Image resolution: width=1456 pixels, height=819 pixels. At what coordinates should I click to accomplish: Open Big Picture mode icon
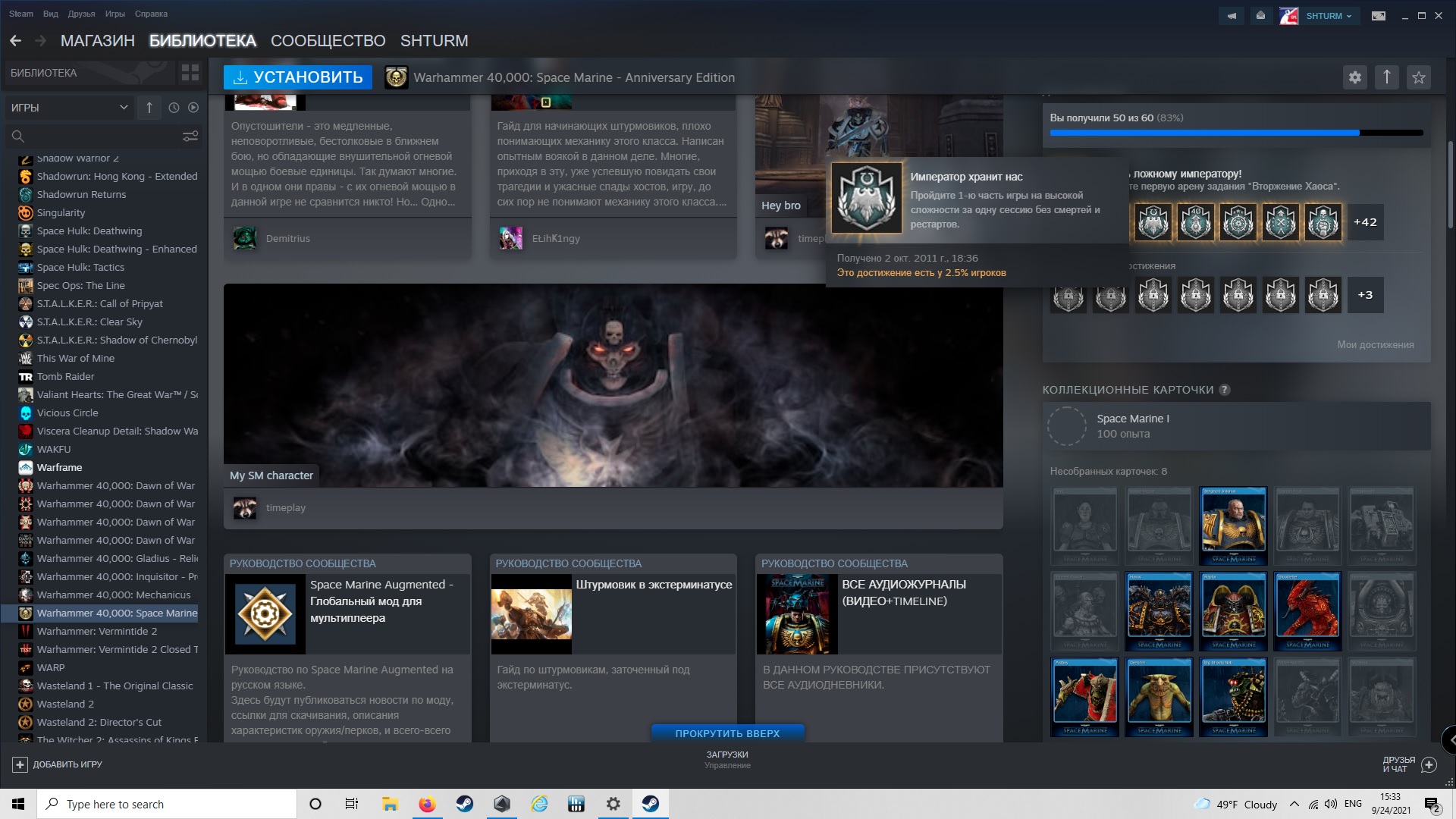click(1379, 15)
